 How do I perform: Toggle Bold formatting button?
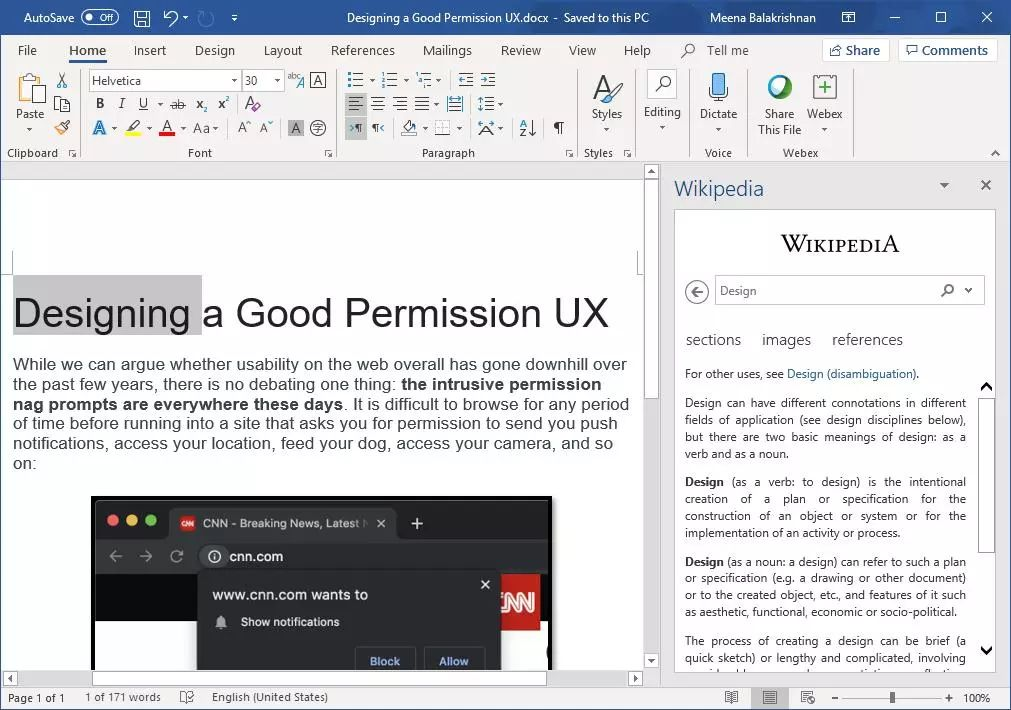100,104
